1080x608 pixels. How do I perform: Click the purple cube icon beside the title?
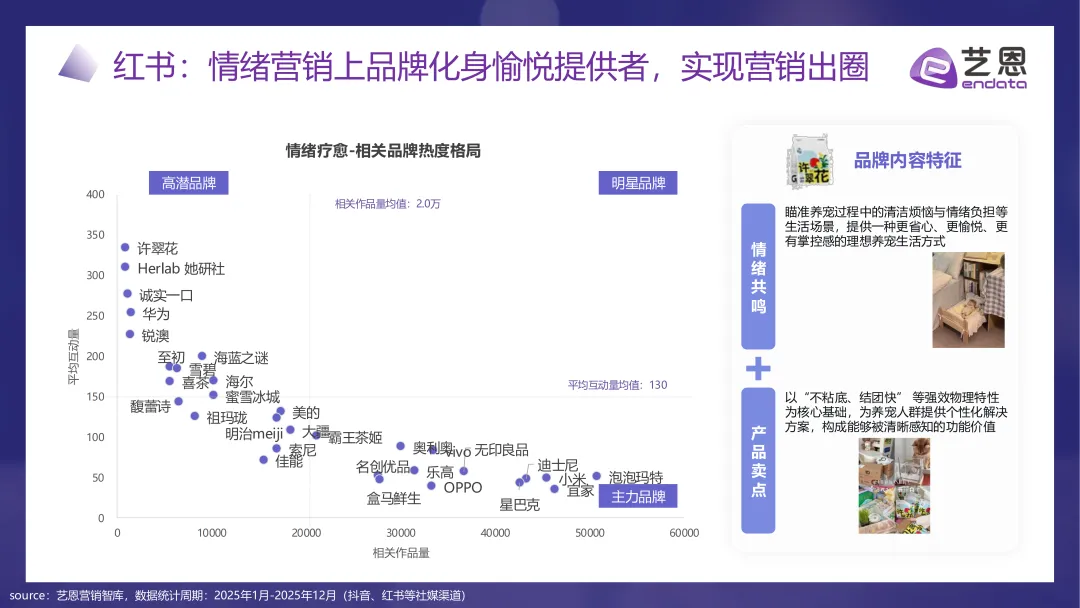79,63
